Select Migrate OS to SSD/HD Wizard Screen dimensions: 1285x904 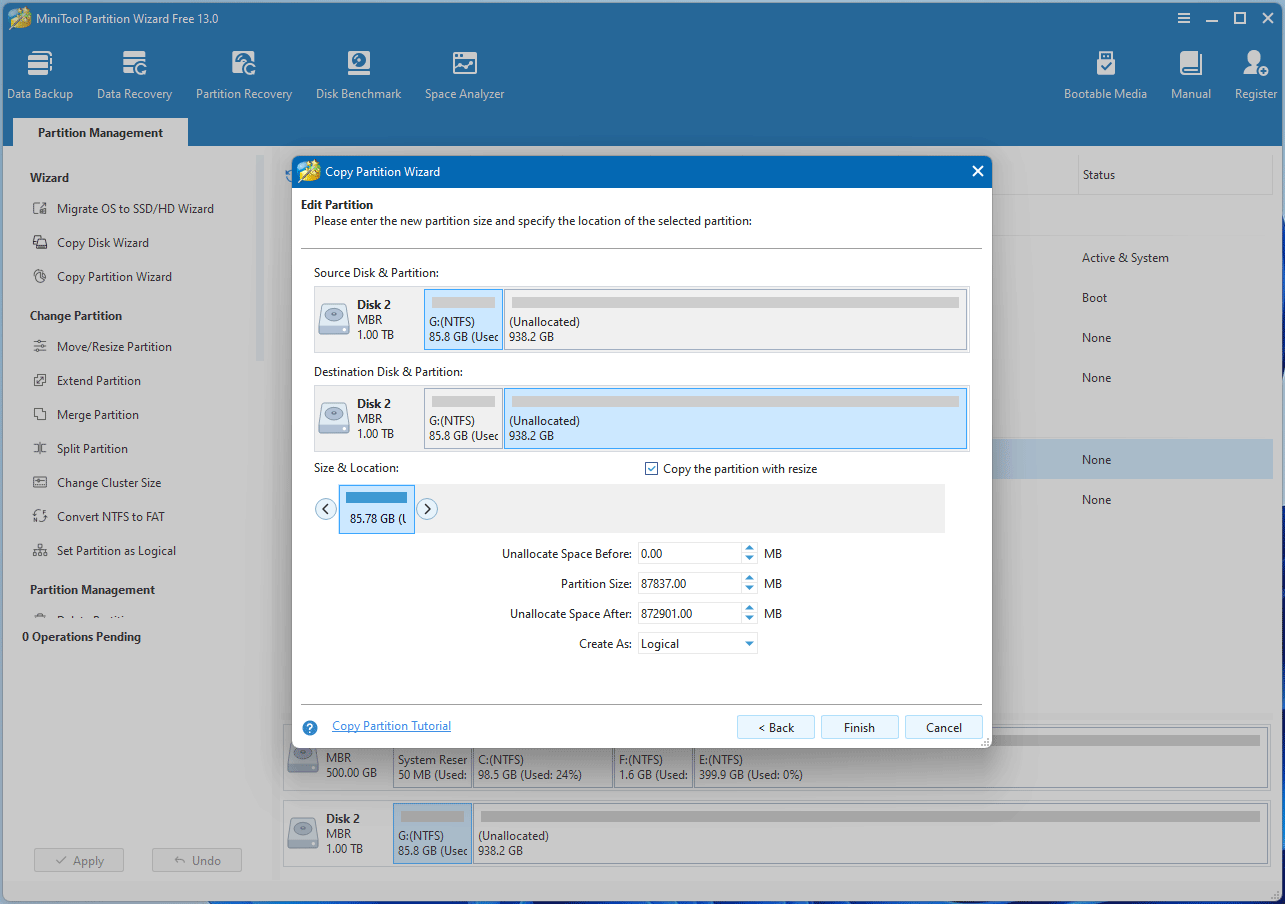(x=135, y=209)
